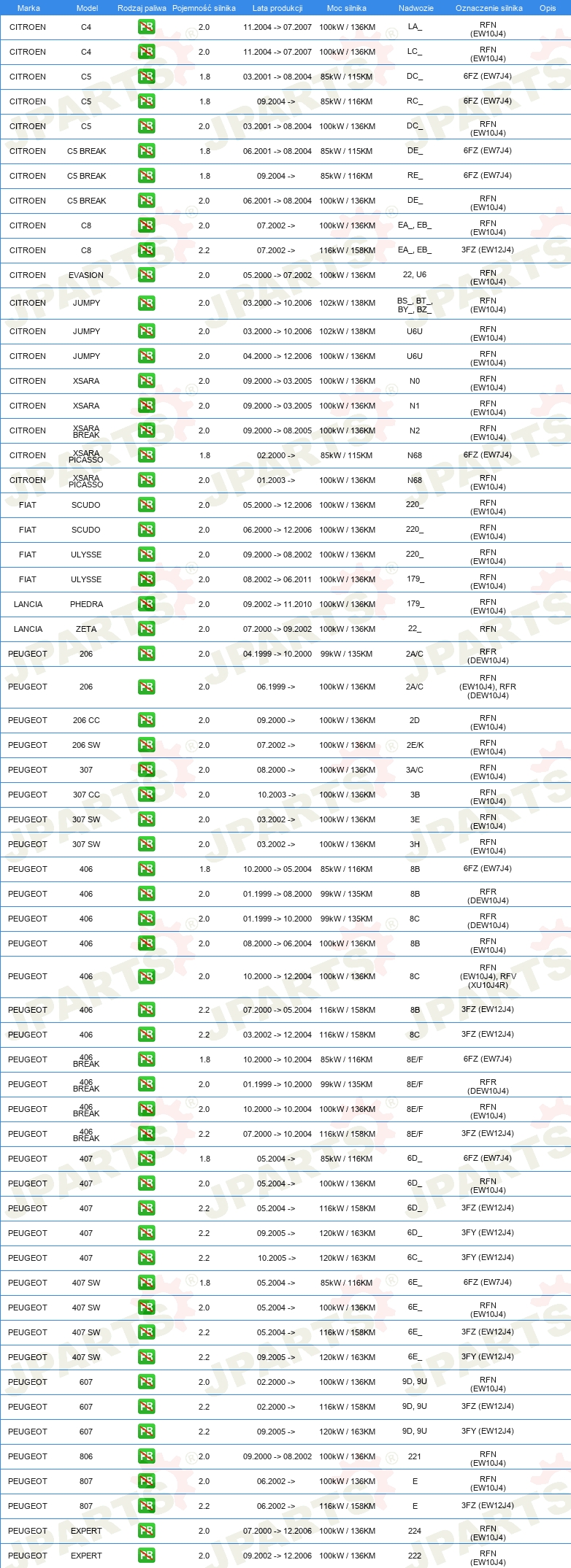Click the bodywork value 3H
Viewport: 571px width, 1568px height.
415,844
